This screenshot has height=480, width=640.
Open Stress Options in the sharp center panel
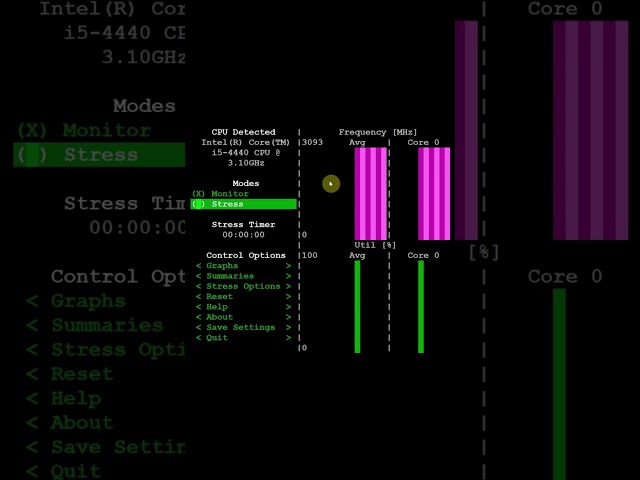coord(244,286)
